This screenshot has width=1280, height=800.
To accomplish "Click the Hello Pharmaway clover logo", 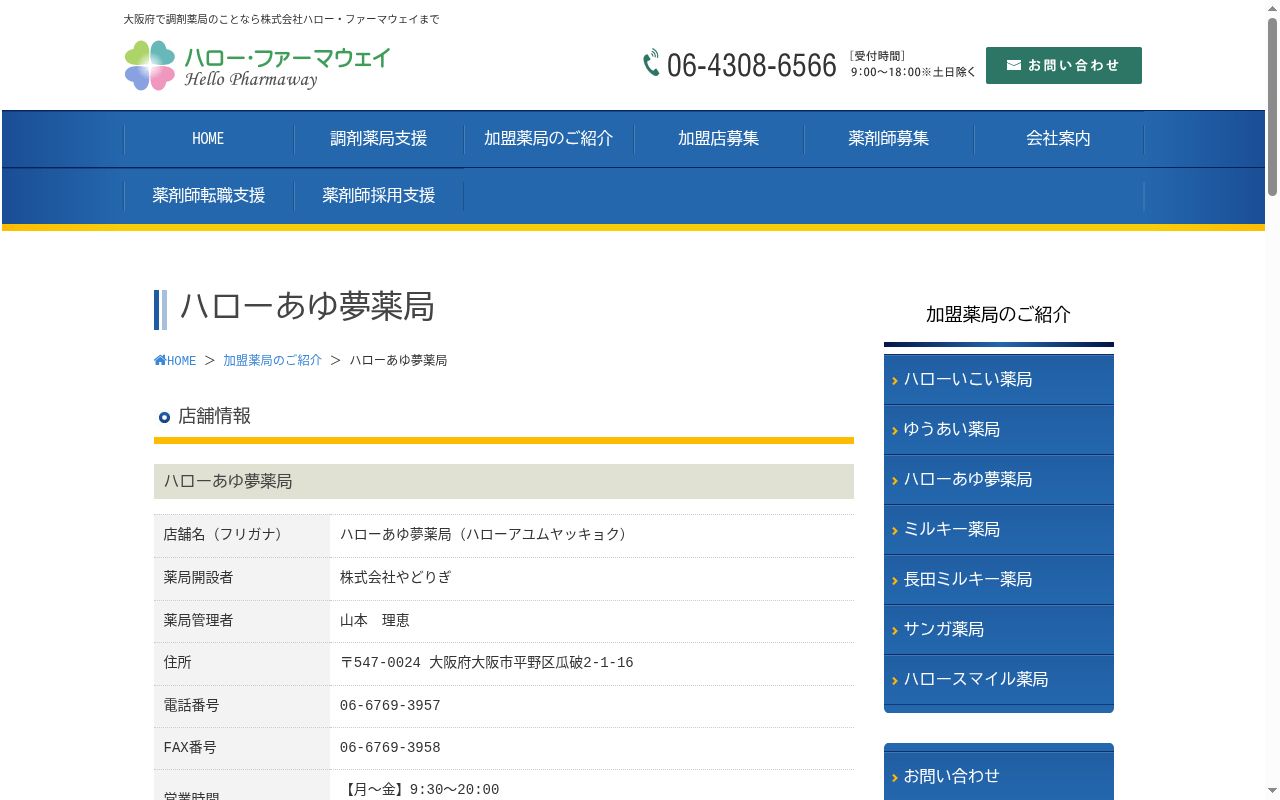I will [257, 65].
